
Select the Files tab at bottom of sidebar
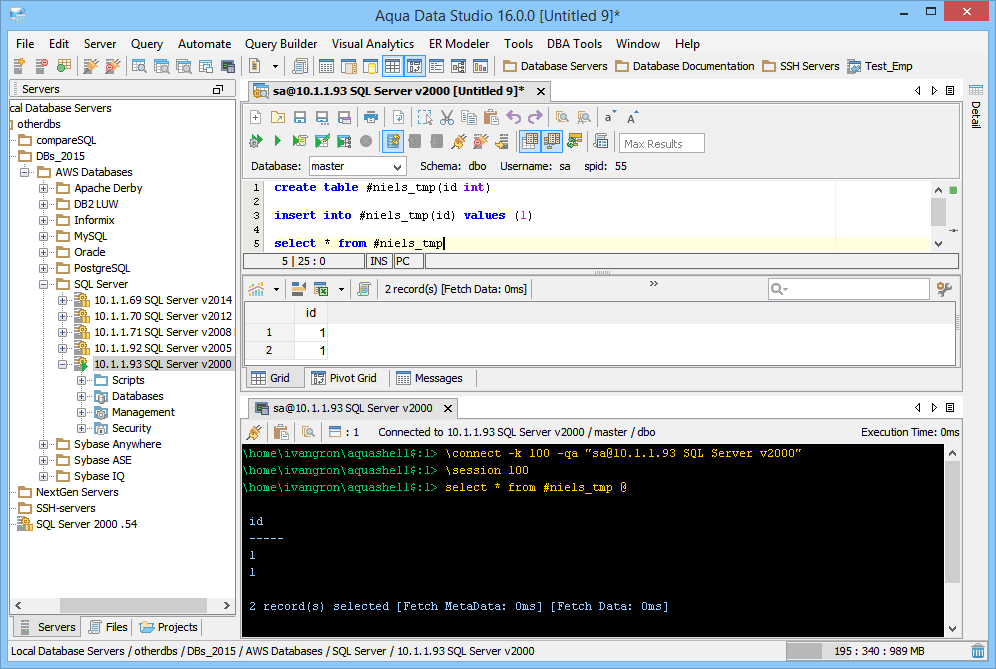(108, 627)
